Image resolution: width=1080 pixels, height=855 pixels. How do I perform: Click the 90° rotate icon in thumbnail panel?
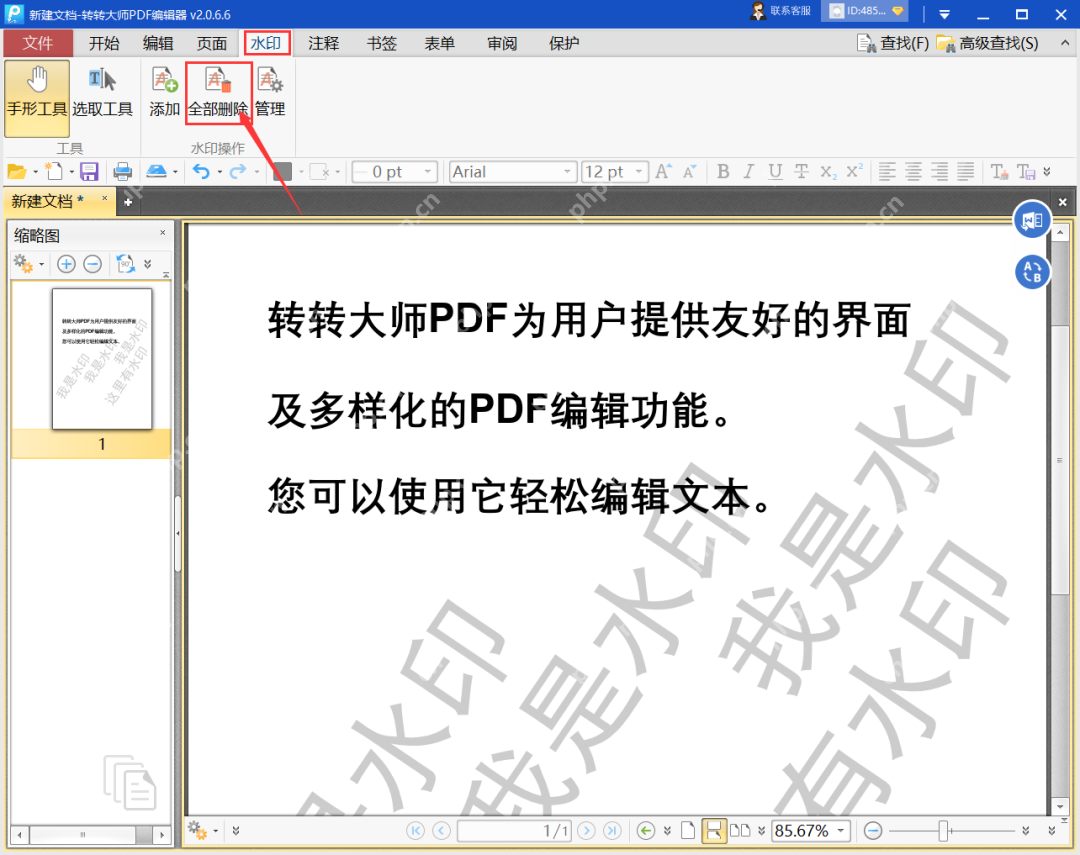(x=124, y=263)
